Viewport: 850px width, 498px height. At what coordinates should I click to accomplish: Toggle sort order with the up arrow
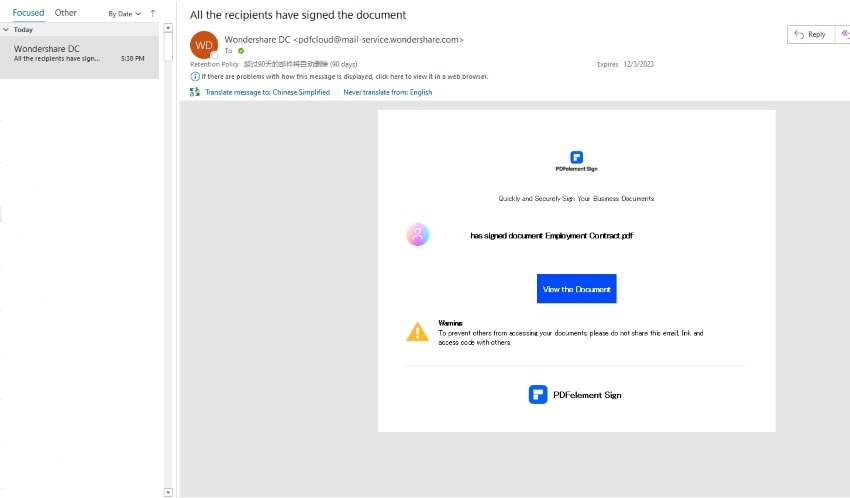point(153,14)
